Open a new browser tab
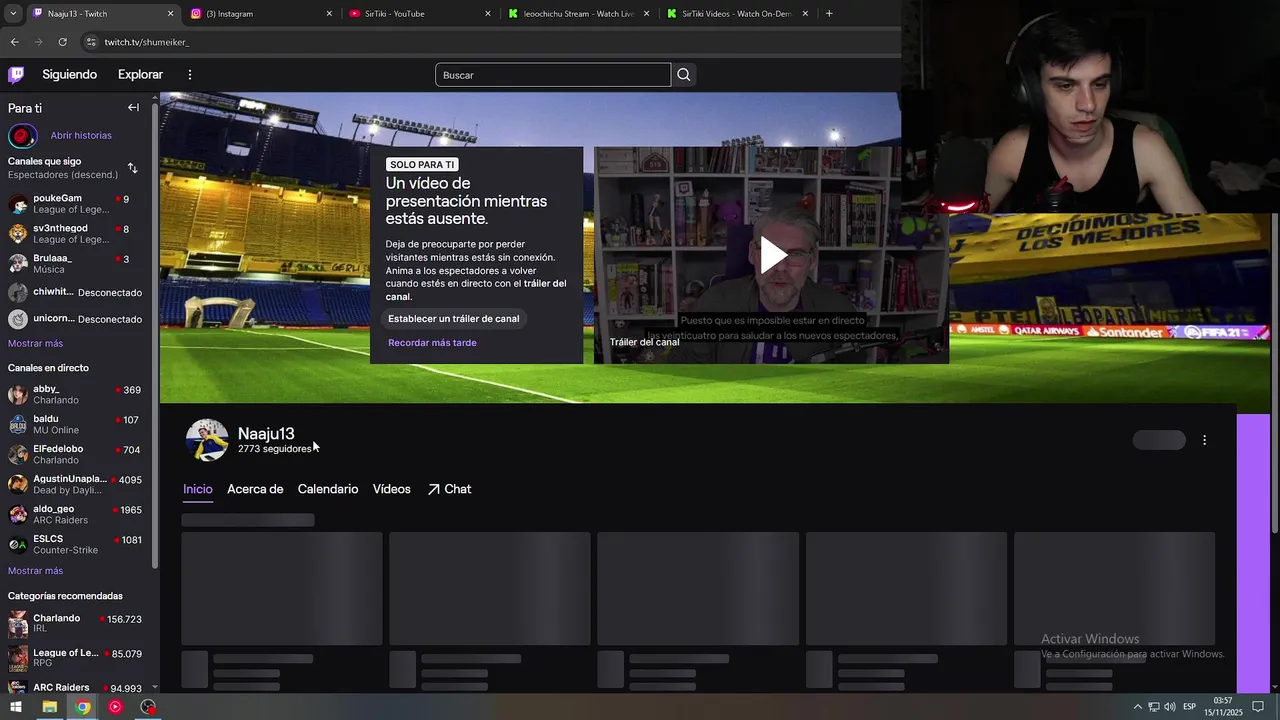 [x=829, y=13]
